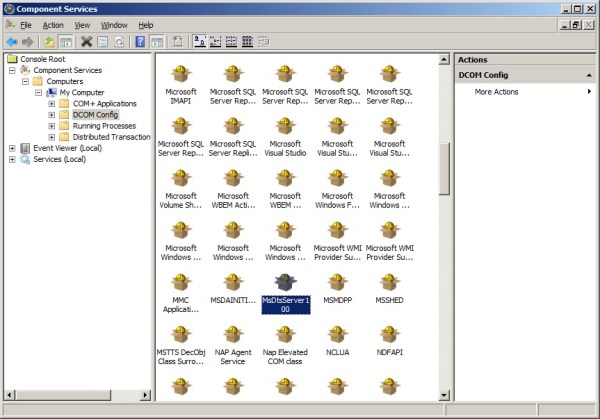Select the NDFAPI component icon

click(x=389, y=334)
